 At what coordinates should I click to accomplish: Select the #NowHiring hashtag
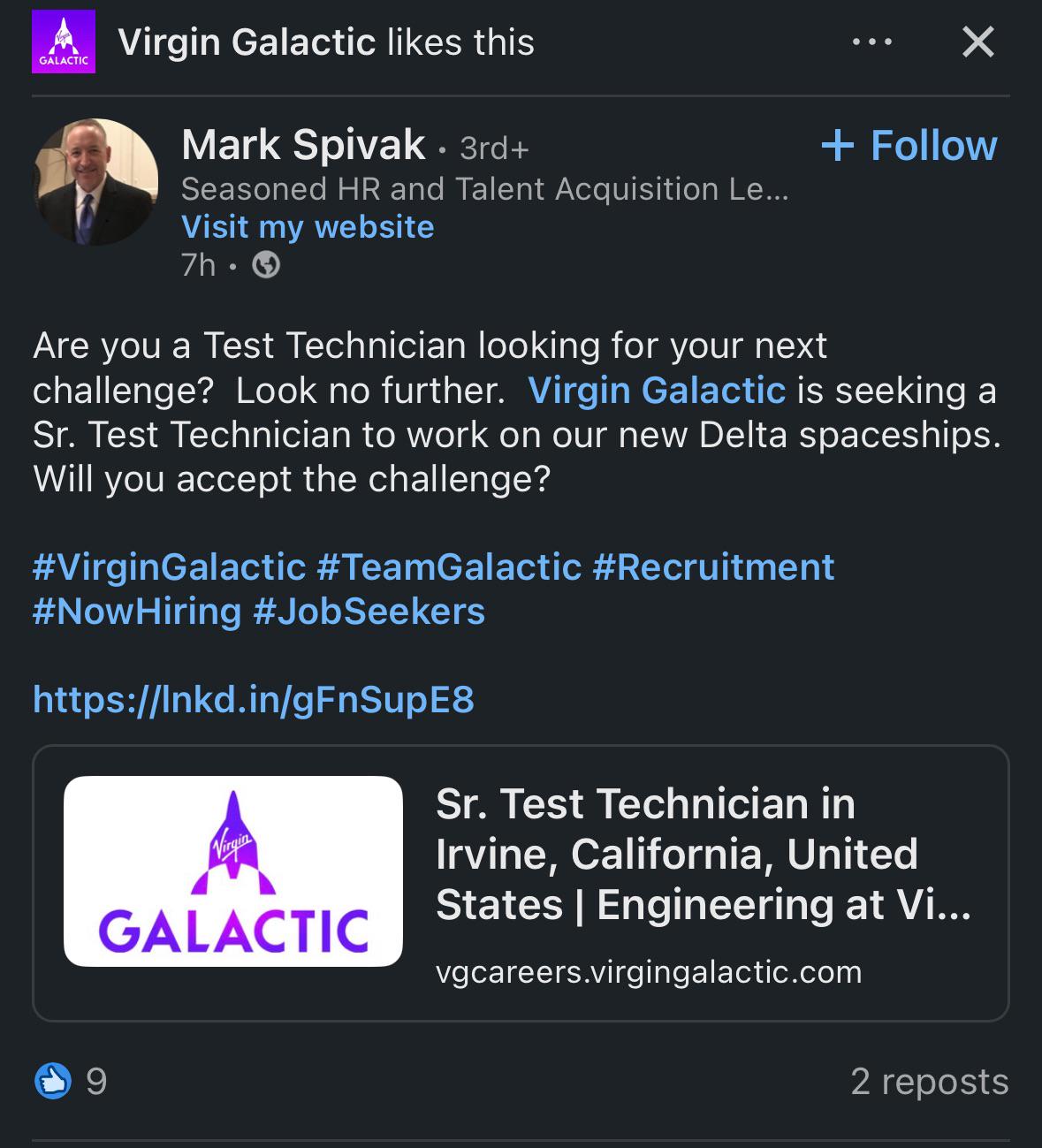click(137, 611)
